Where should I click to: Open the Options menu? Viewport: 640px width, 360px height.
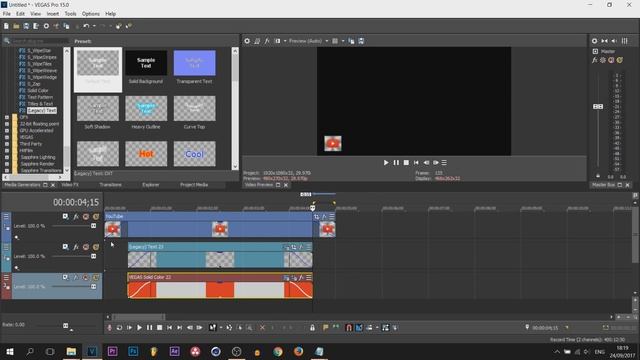coord(91,13)
